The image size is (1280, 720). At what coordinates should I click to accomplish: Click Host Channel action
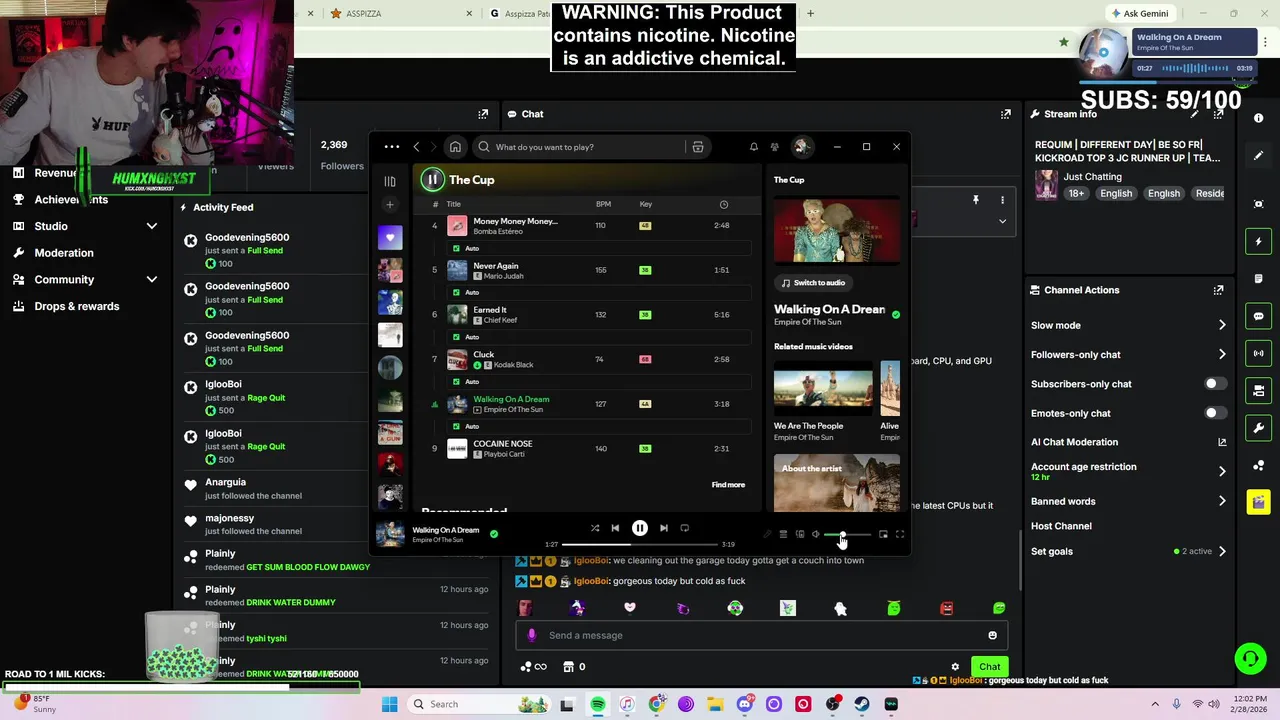click(1061, 526)
